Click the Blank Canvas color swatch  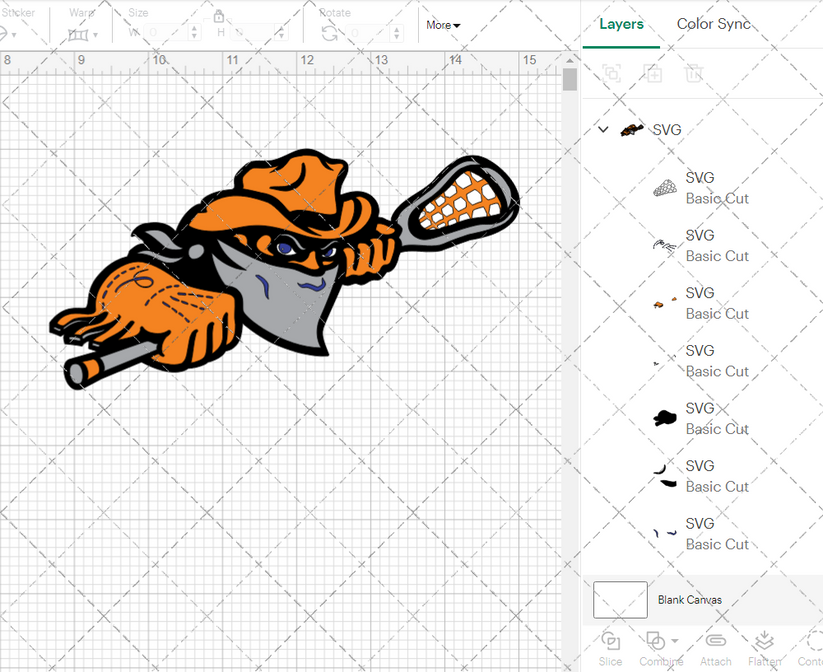point(619,599)
